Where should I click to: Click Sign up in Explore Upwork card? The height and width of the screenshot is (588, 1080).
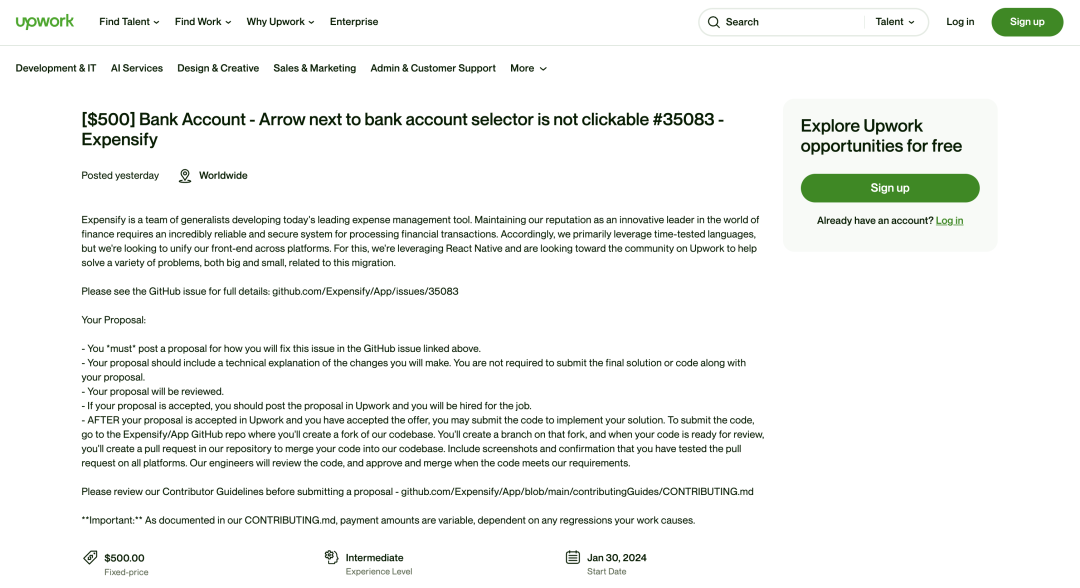[x=889, y=188]
